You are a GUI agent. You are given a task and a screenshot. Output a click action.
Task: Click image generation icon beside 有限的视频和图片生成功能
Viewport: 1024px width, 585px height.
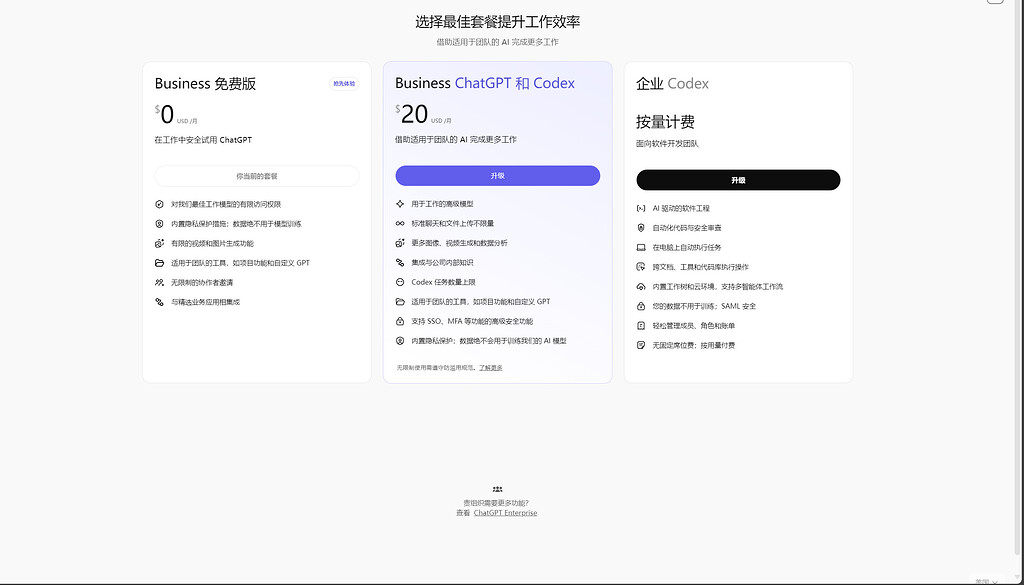click(x=159, y=244)
